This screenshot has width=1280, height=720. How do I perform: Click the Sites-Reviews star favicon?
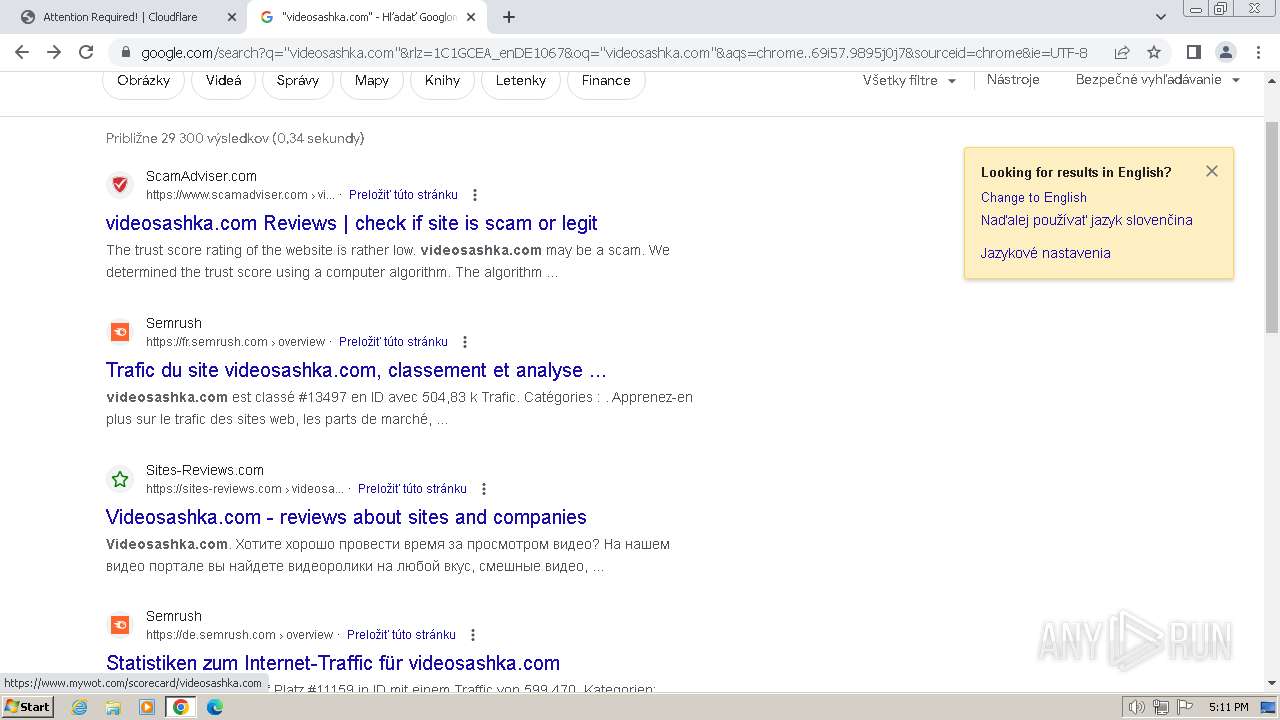pos(120,479)
